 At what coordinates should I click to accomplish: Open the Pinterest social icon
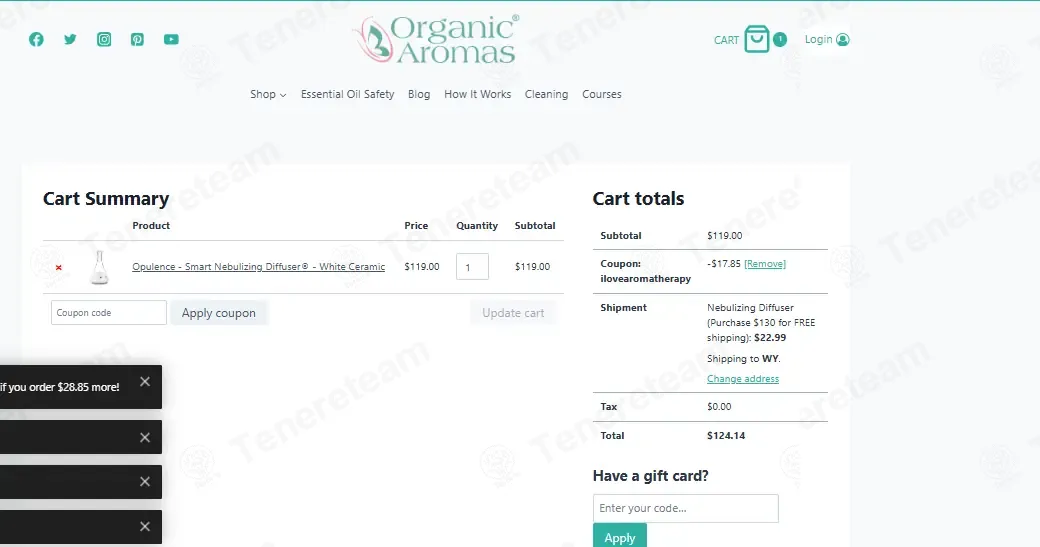(137, 39)
